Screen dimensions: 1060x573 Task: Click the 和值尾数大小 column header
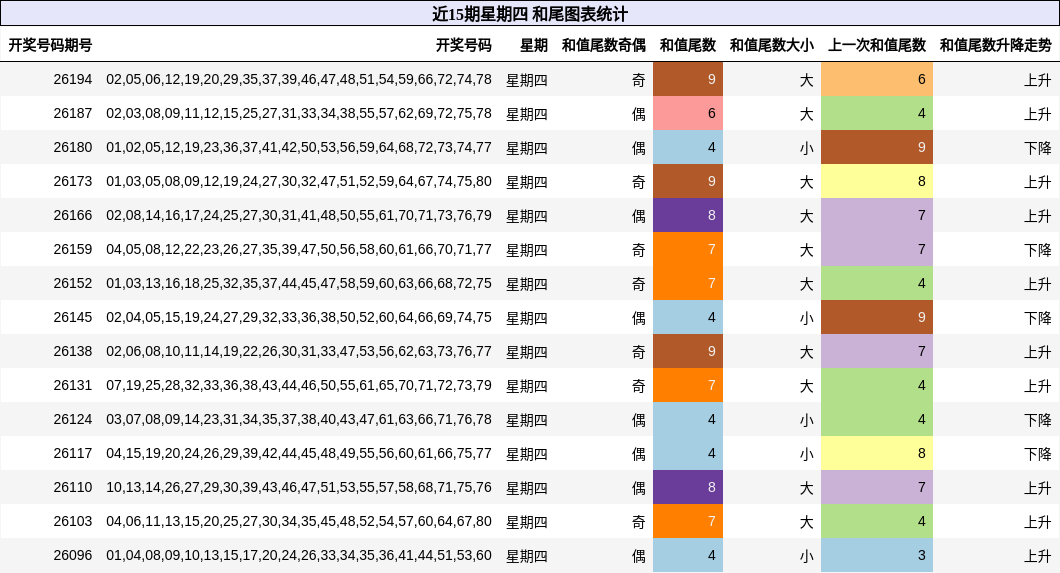tap(771, 45)
